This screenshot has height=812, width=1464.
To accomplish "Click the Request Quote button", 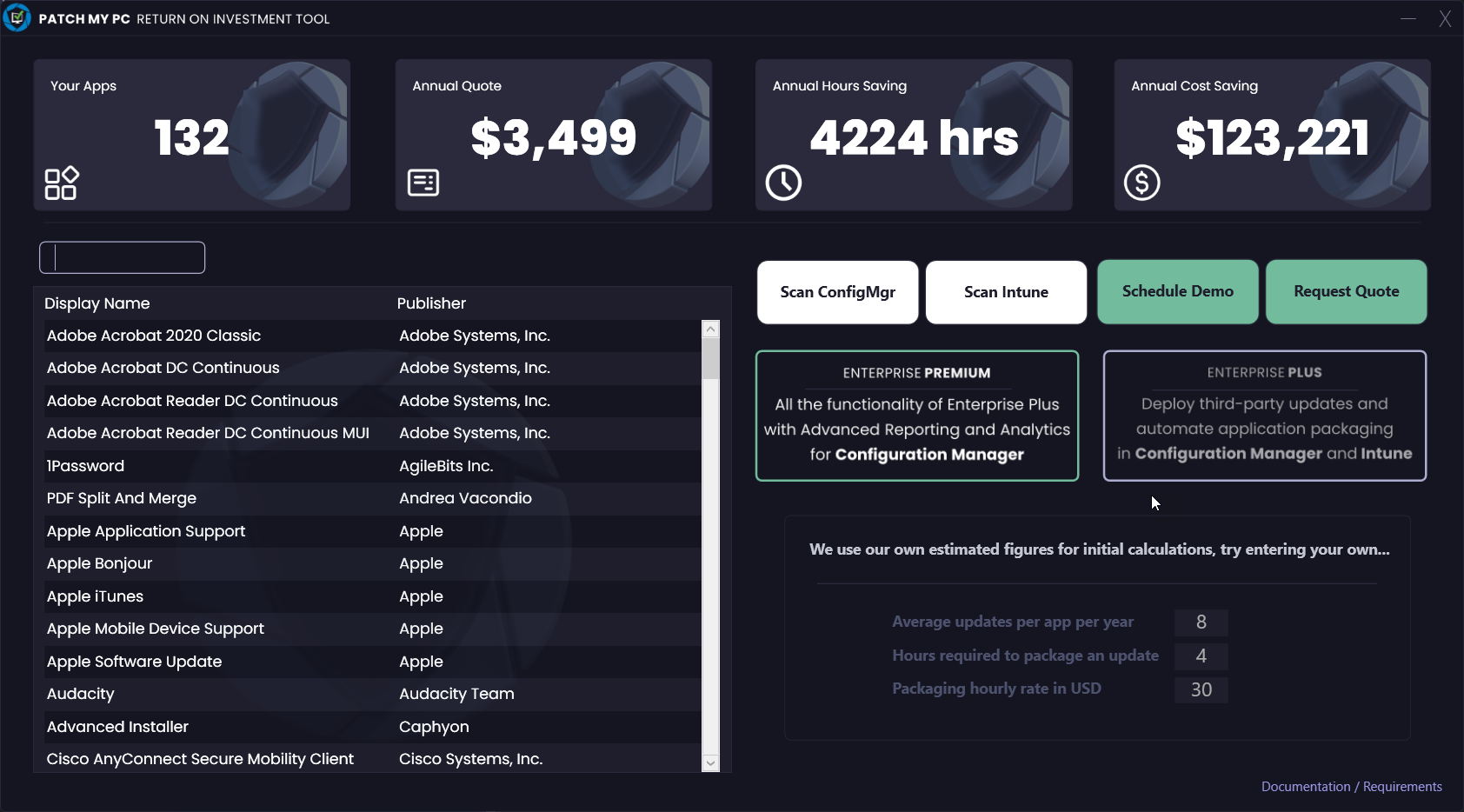I will point(1346,292).
